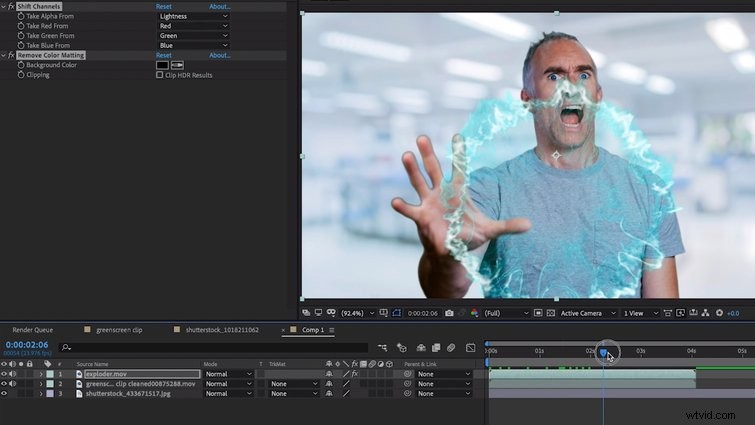Click the fast previews icon
This screenshot has height=425, width=755.
680,313
